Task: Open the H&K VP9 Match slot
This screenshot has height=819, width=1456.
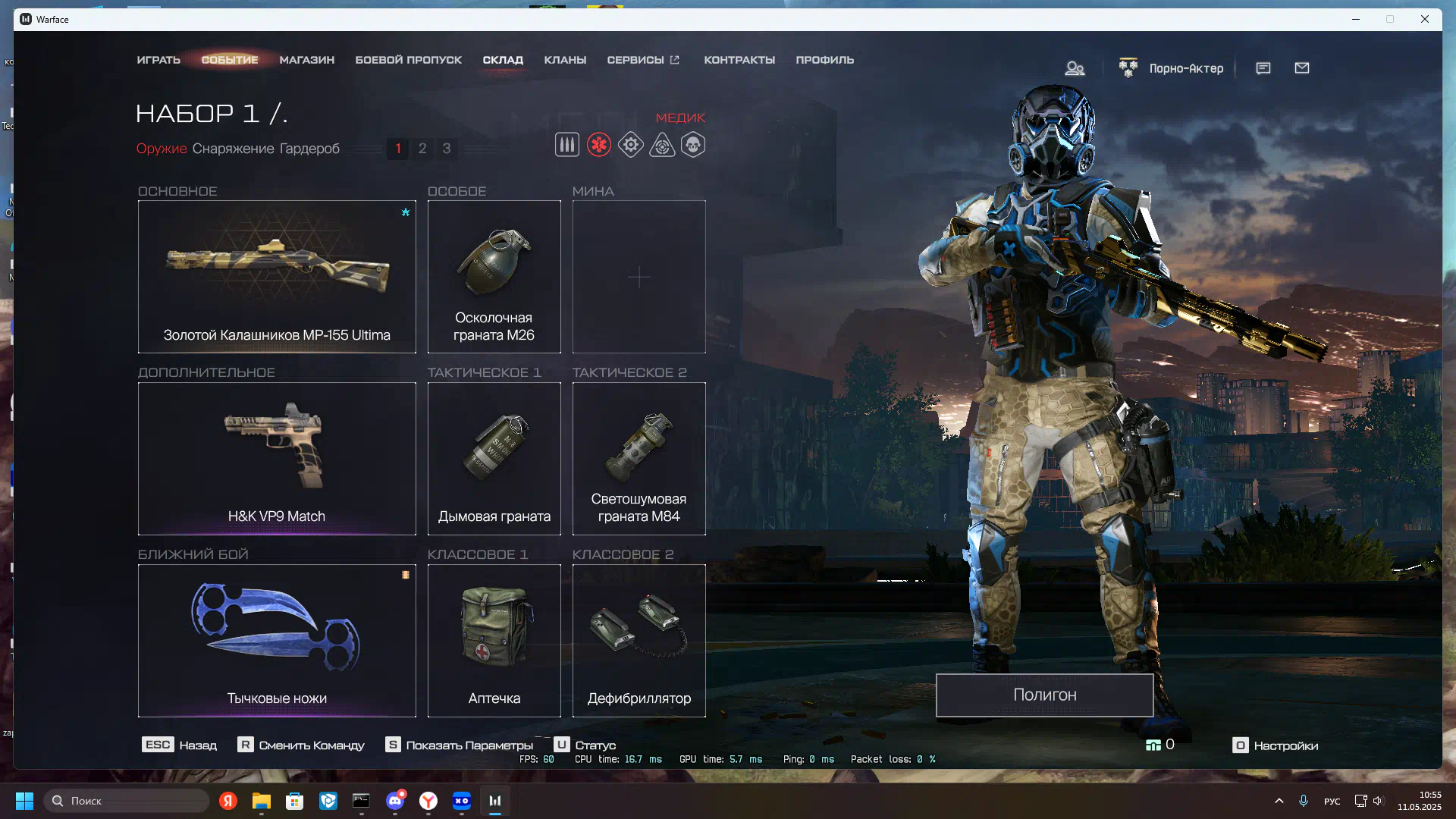Action: (277, 459)
